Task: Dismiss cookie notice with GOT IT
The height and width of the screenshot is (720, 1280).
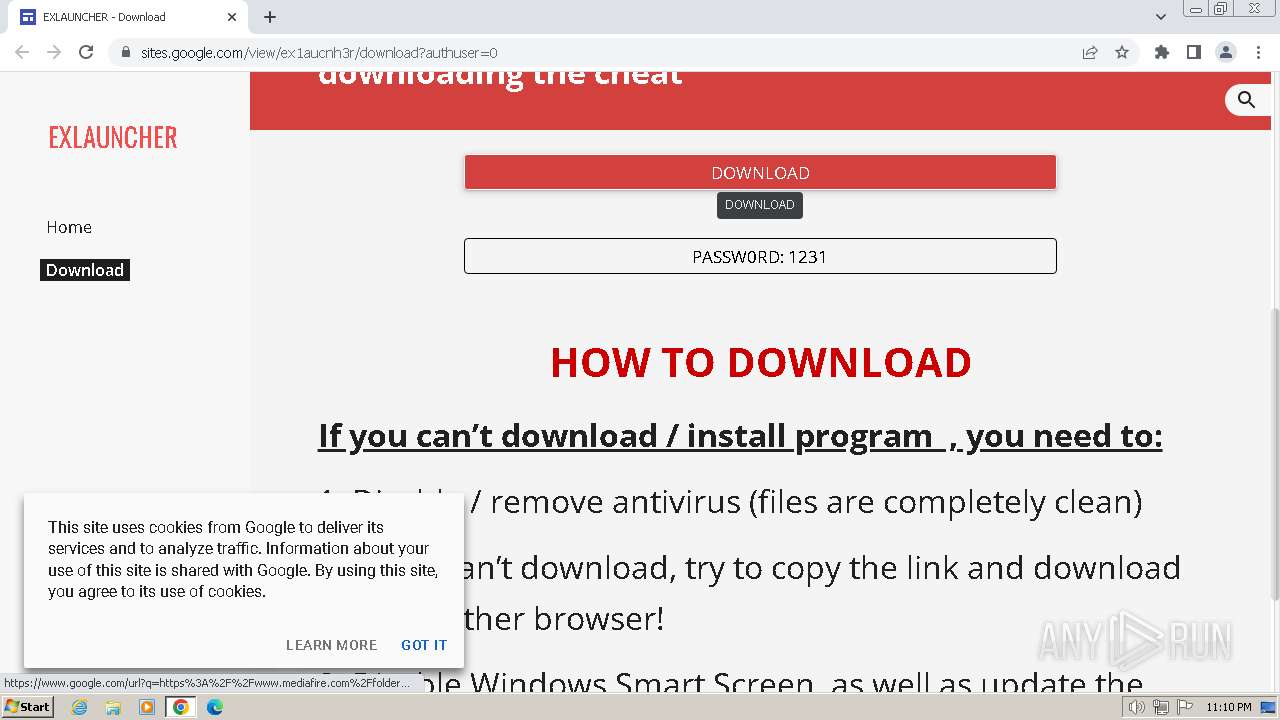Action: [x=424, y=645]
